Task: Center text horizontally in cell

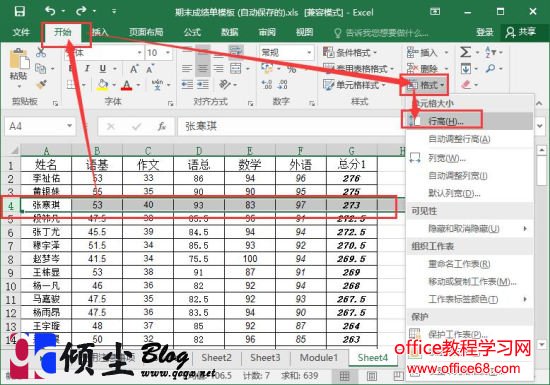Action: 203,68
